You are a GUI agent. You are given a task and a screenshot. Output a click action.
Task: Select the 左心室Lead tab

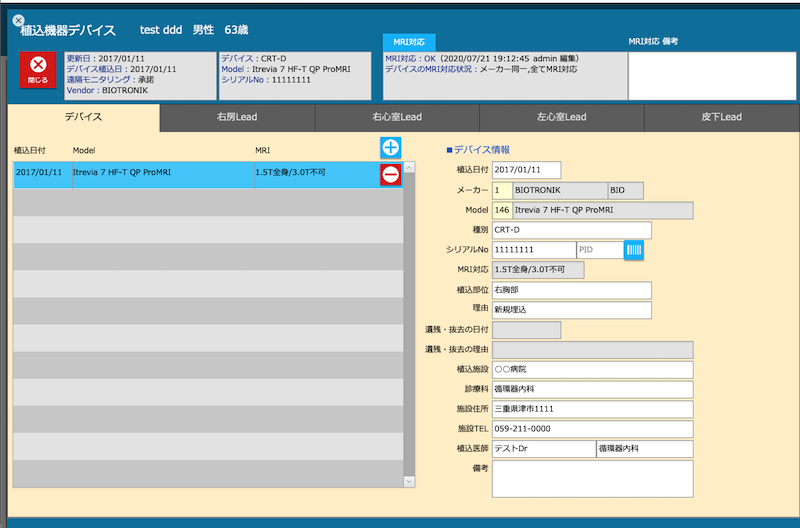[x=561, y=117]
